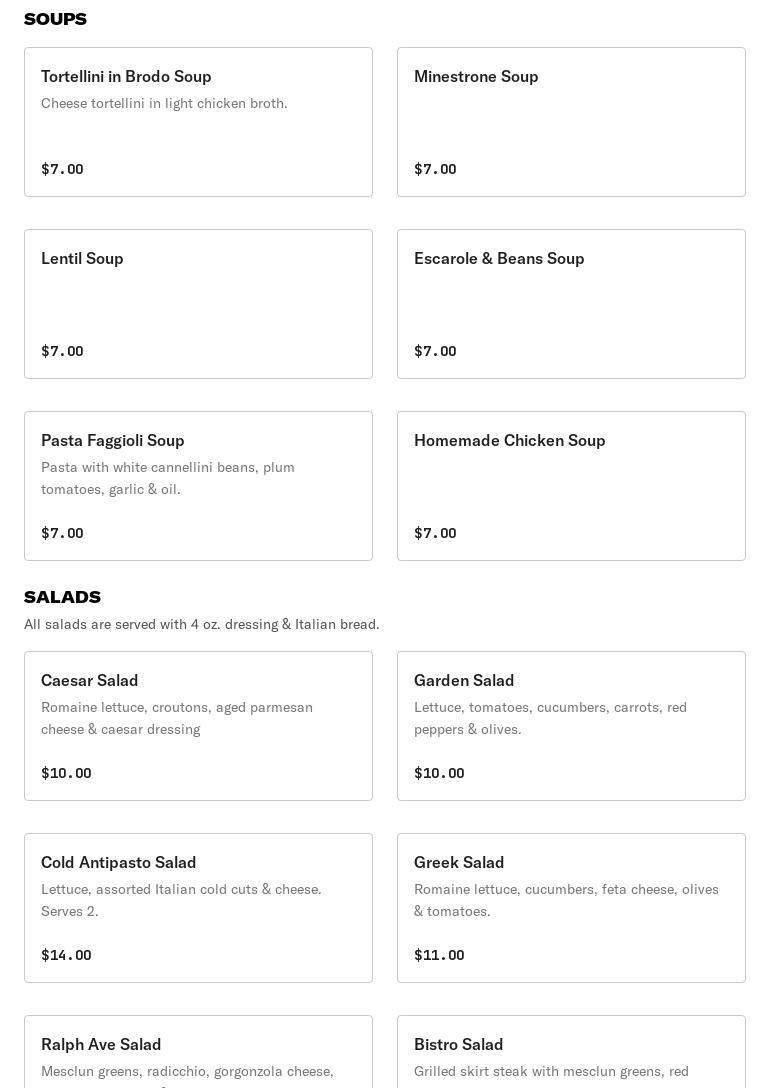Select the Minestrone Soup card

pos(572,122)
